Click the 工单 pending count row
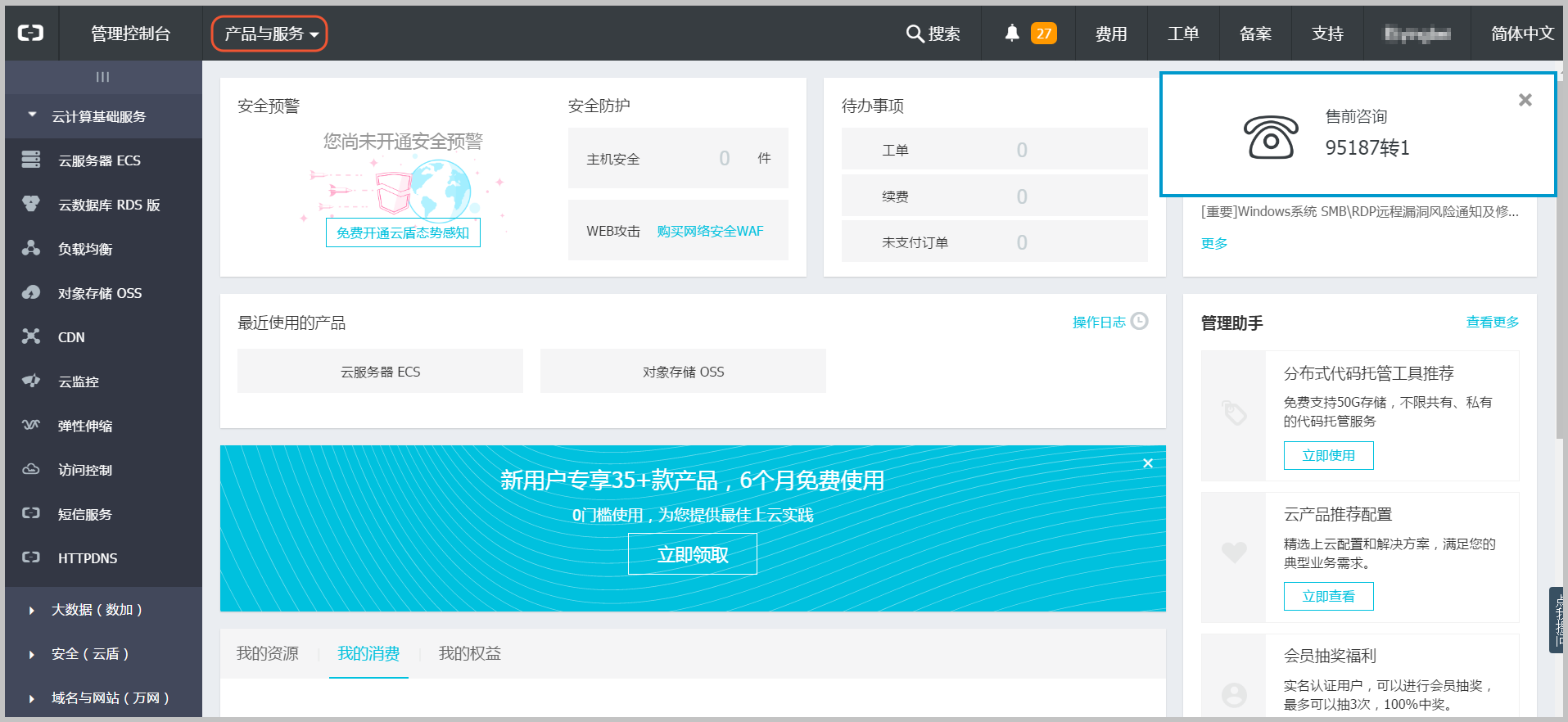Viewport: 1568px width, 722px height. click(994, 149)
